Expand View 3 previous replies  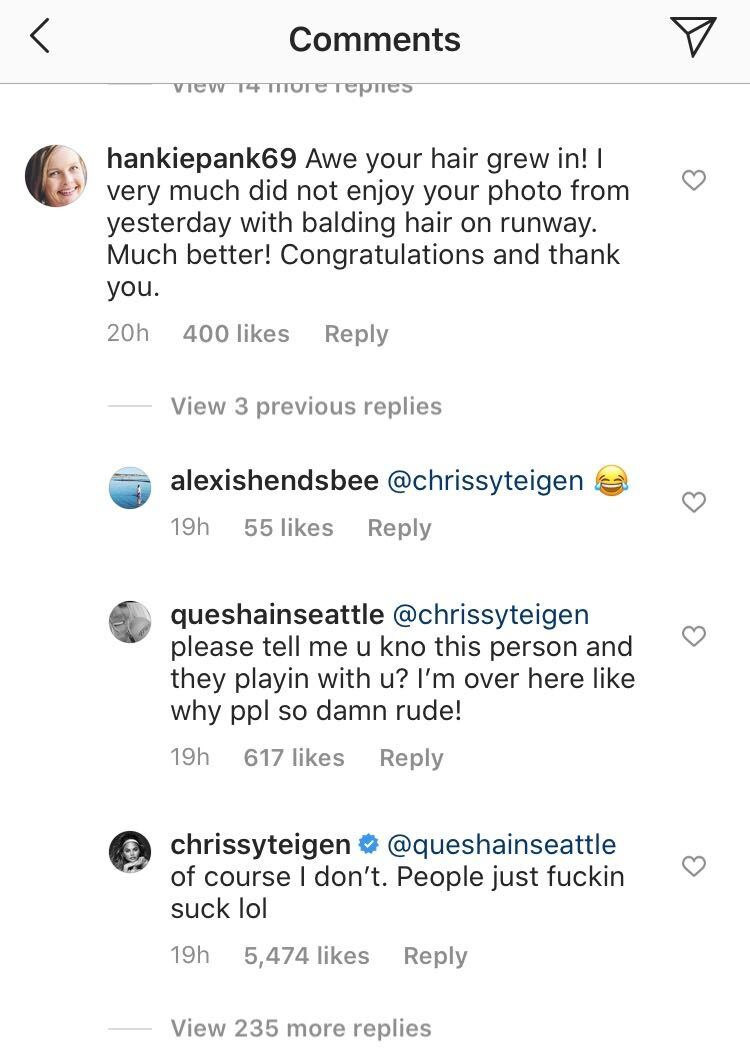(x=306, y=406)
